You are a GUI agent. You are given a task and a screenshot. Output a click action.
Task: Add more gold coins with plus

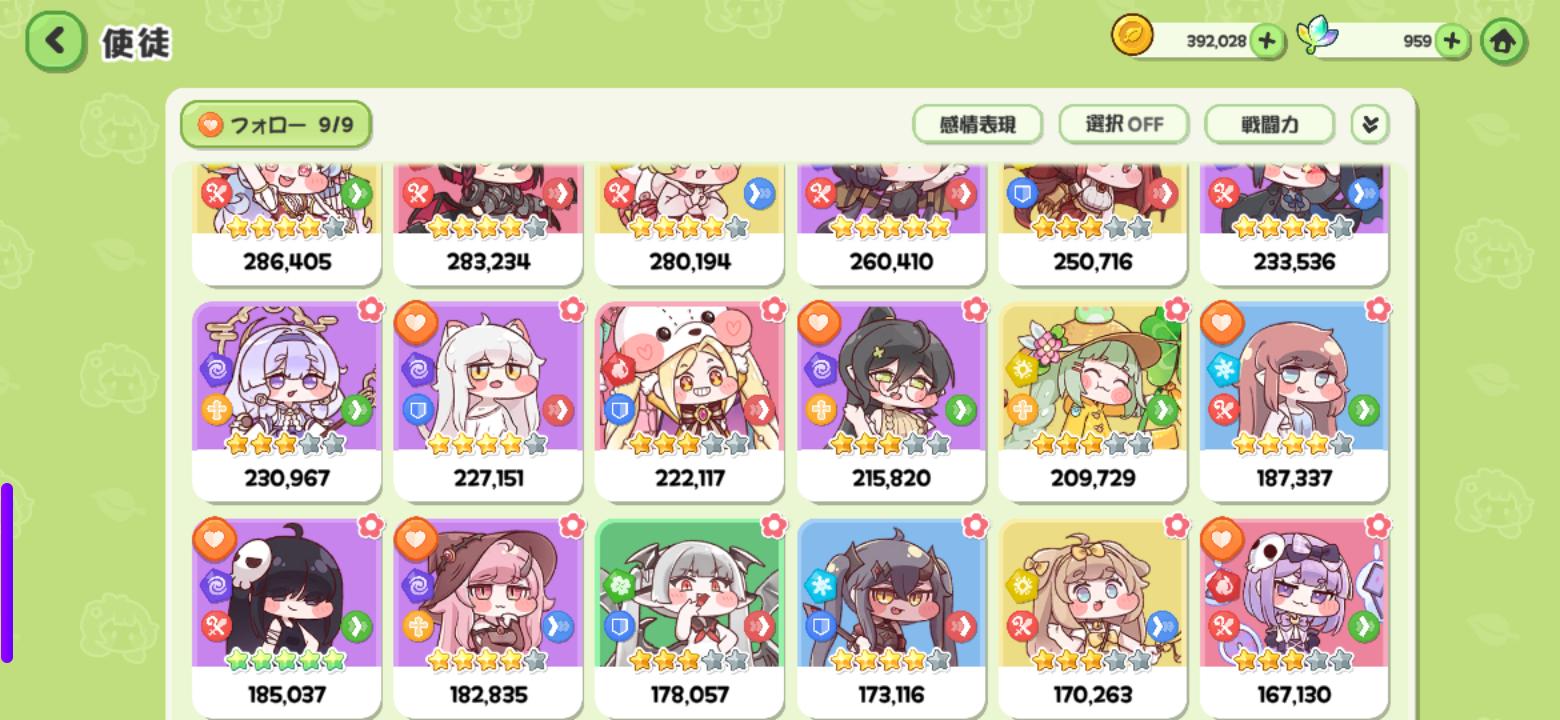(x=1267, y=41)
